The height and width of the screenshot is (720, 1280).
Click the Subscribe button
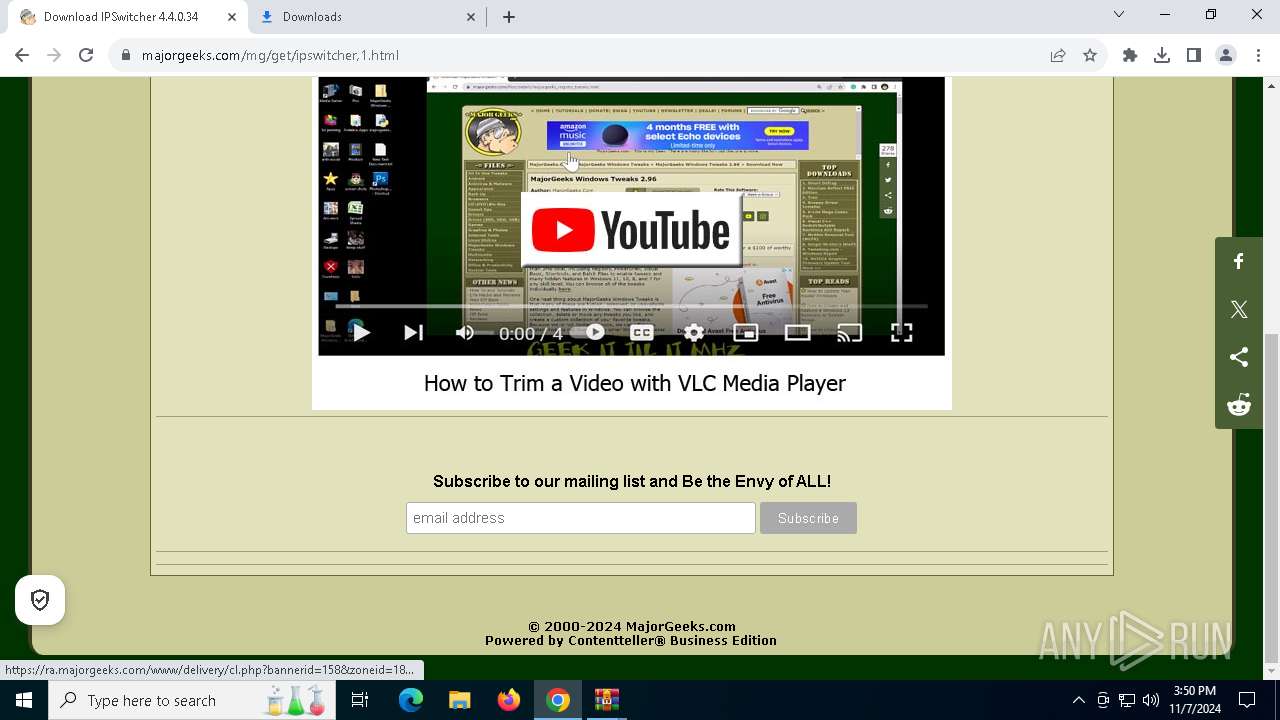click(808, 518)
